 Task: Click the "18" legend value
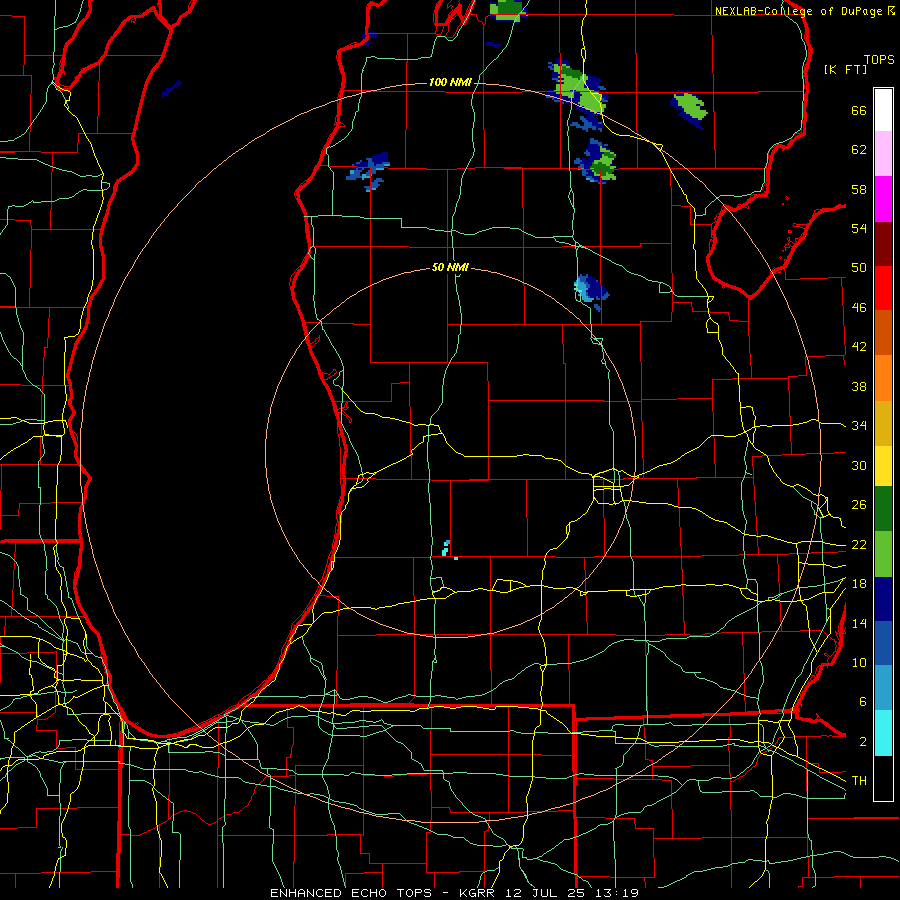(859, 583)
